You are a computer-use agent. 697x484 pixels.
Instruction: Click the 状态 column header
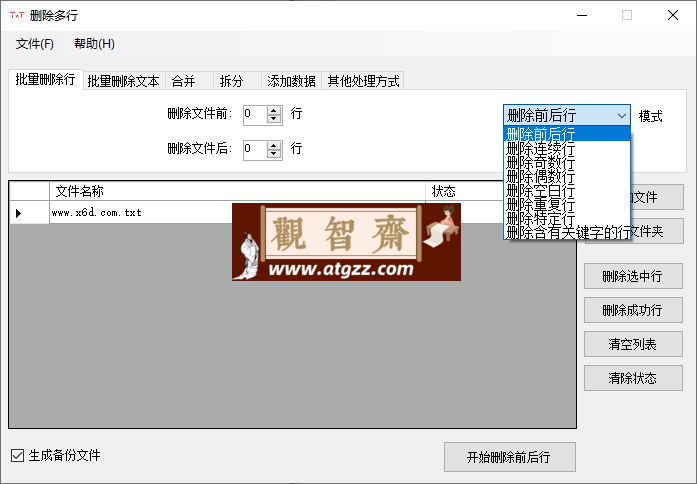coord(465,191)
